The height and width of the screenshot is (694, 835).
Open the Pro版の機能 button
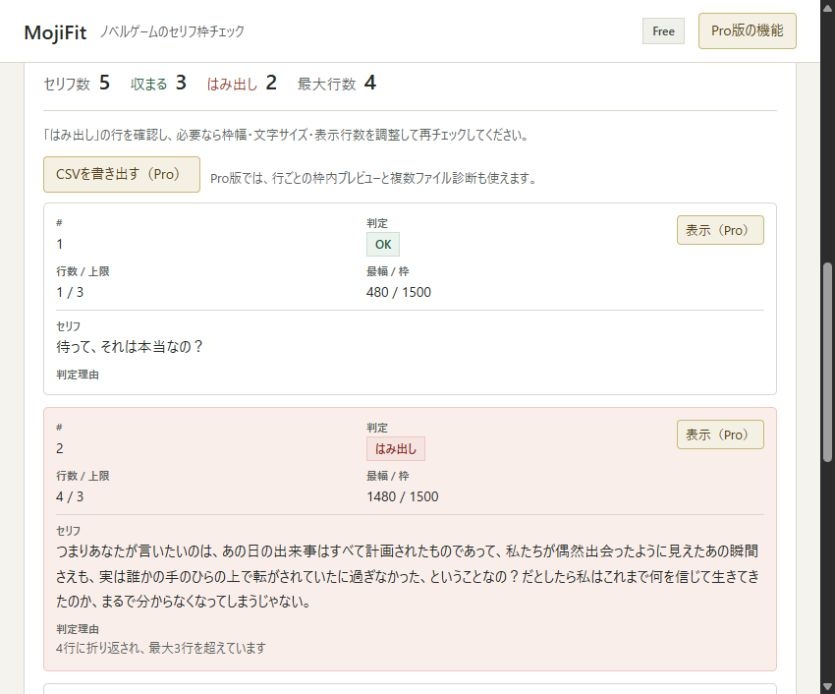pos(747,31)
